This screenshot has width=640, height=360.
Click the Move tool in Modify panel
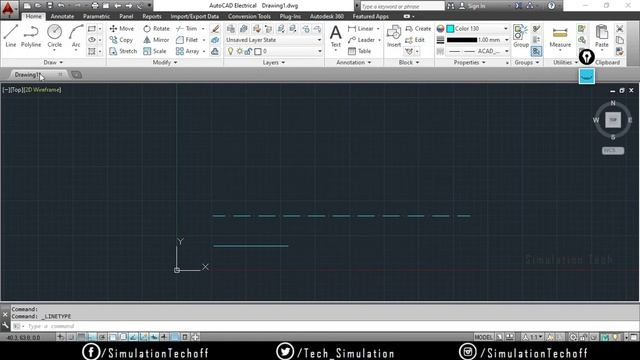[122, 29]
